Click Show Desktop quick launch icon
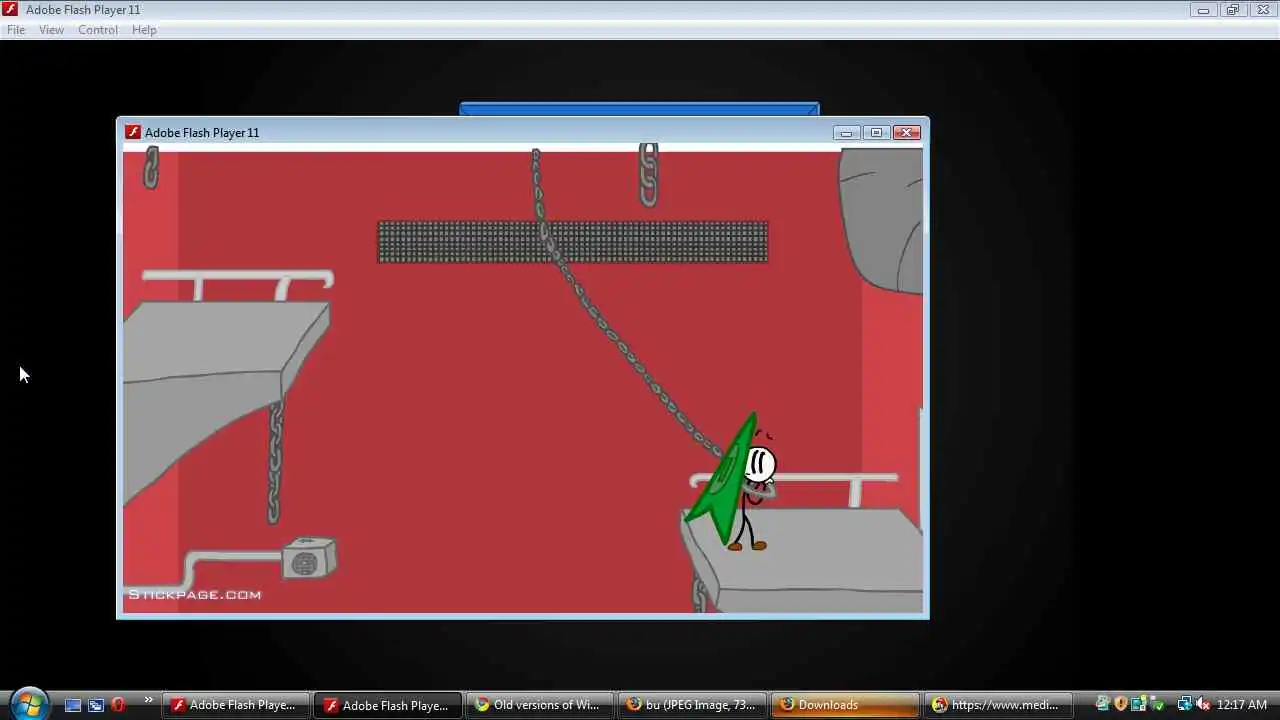1280x720 pixels. (73, 705)
